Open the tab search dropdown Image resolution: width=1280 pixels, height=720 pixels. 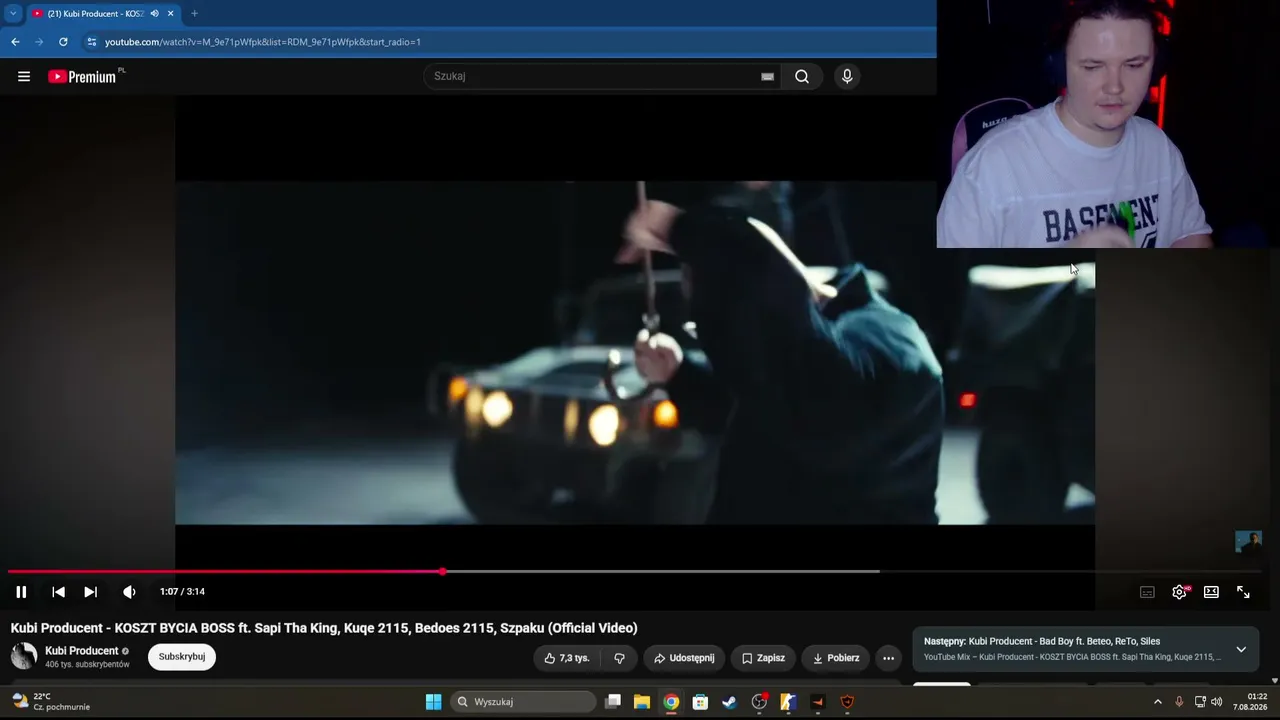tap(13, 14)
